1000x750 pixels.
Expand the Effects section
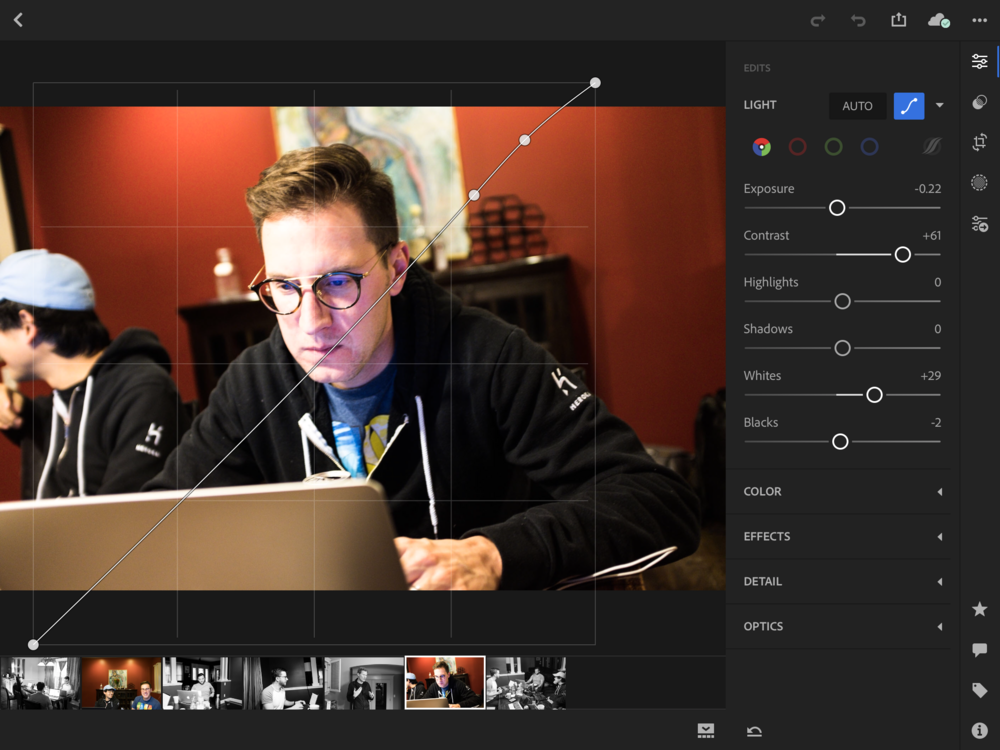(x=841, y=537)
